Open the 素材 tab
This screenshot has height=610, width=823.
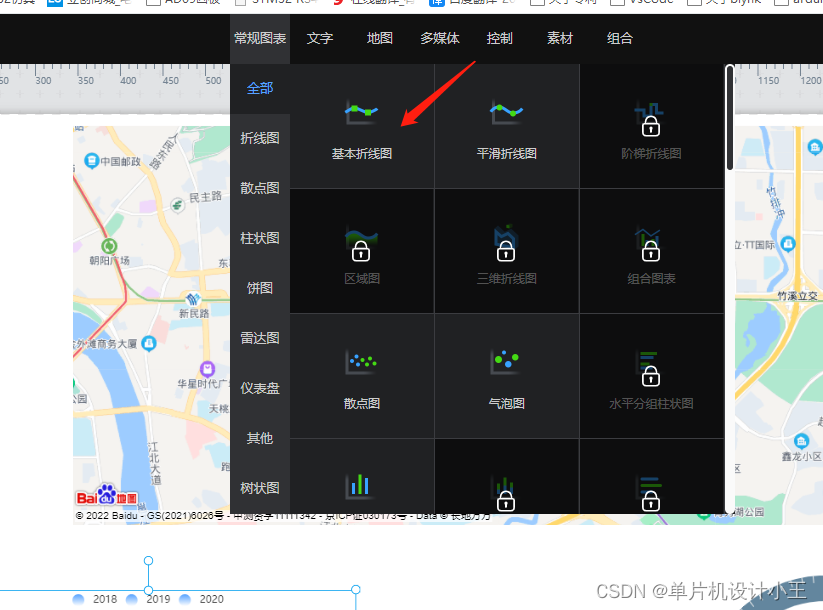560,38
